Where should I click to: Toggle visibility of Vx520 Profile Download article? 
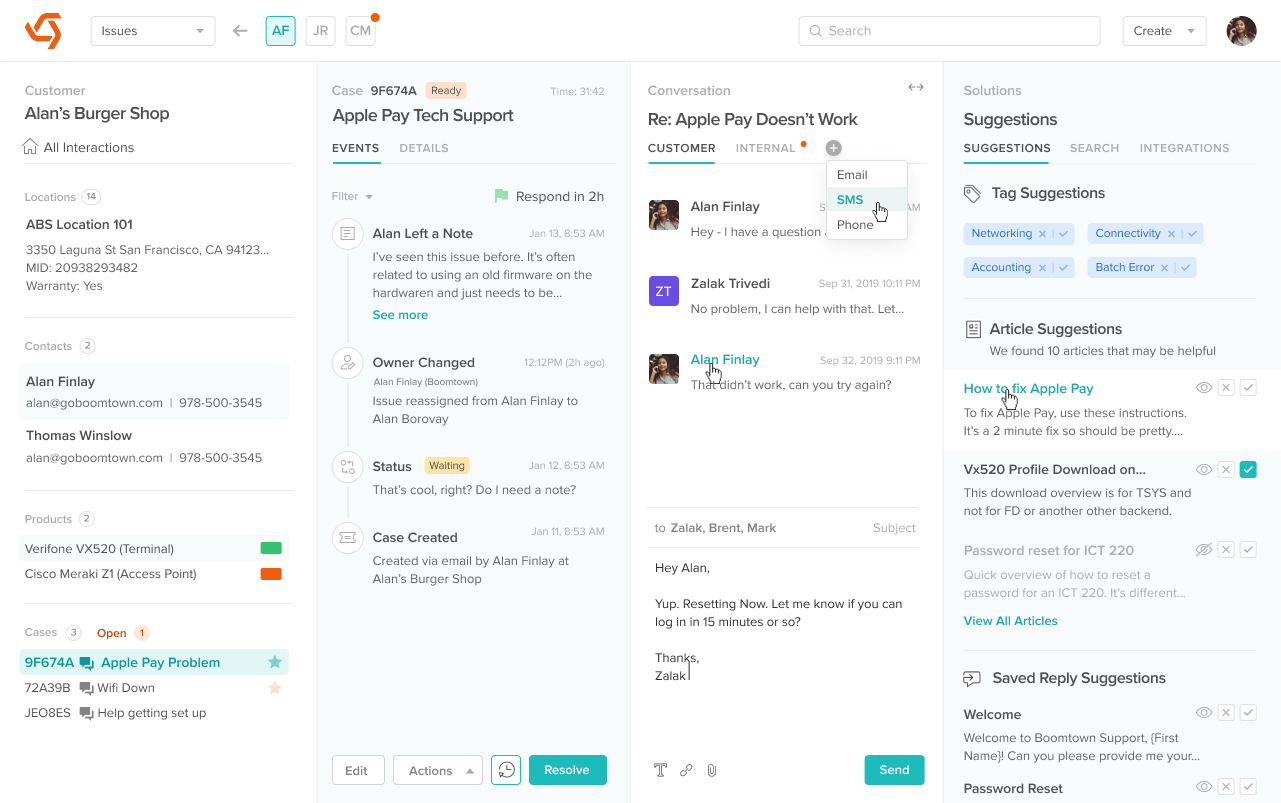(x=1204, y=469)
